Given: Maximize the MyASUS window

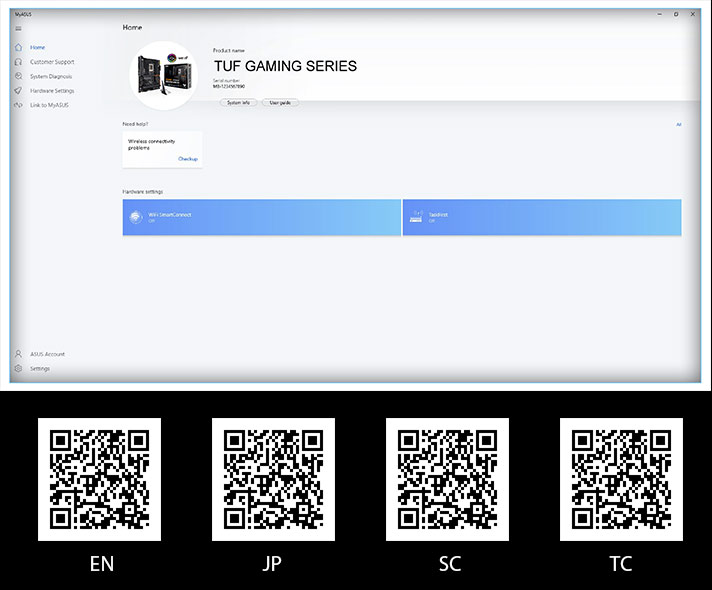Looking at the screenshot, I should [x=676, y=14].
